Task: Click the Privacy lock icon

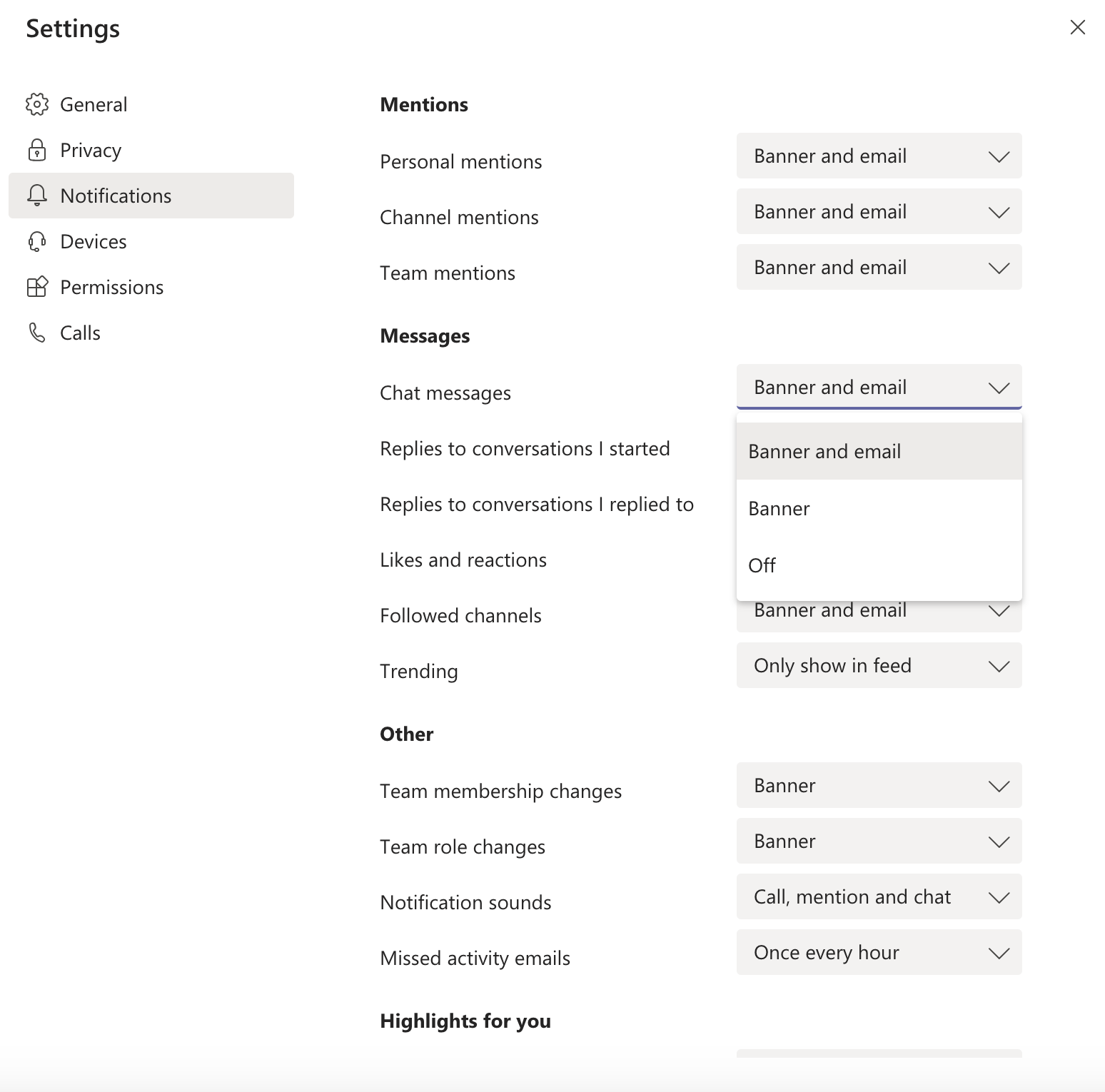Action: (37, 150)
